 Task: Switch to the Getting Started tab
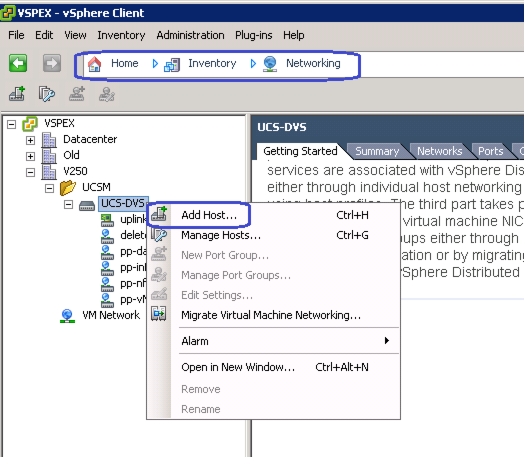[x=300, y=151]
